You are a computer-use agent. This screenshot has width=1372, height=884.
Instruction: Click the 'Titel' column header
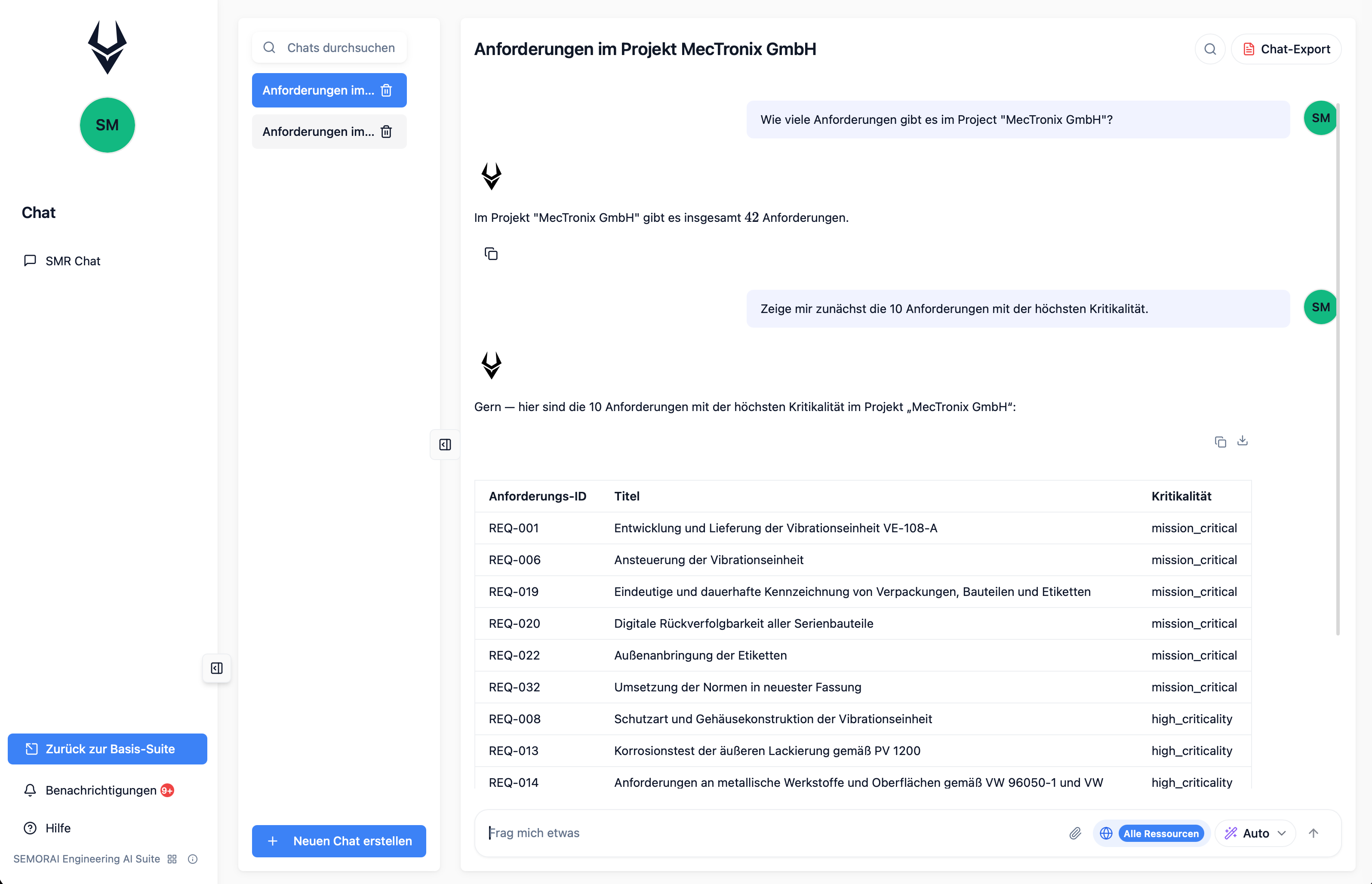tap(626, 497)
